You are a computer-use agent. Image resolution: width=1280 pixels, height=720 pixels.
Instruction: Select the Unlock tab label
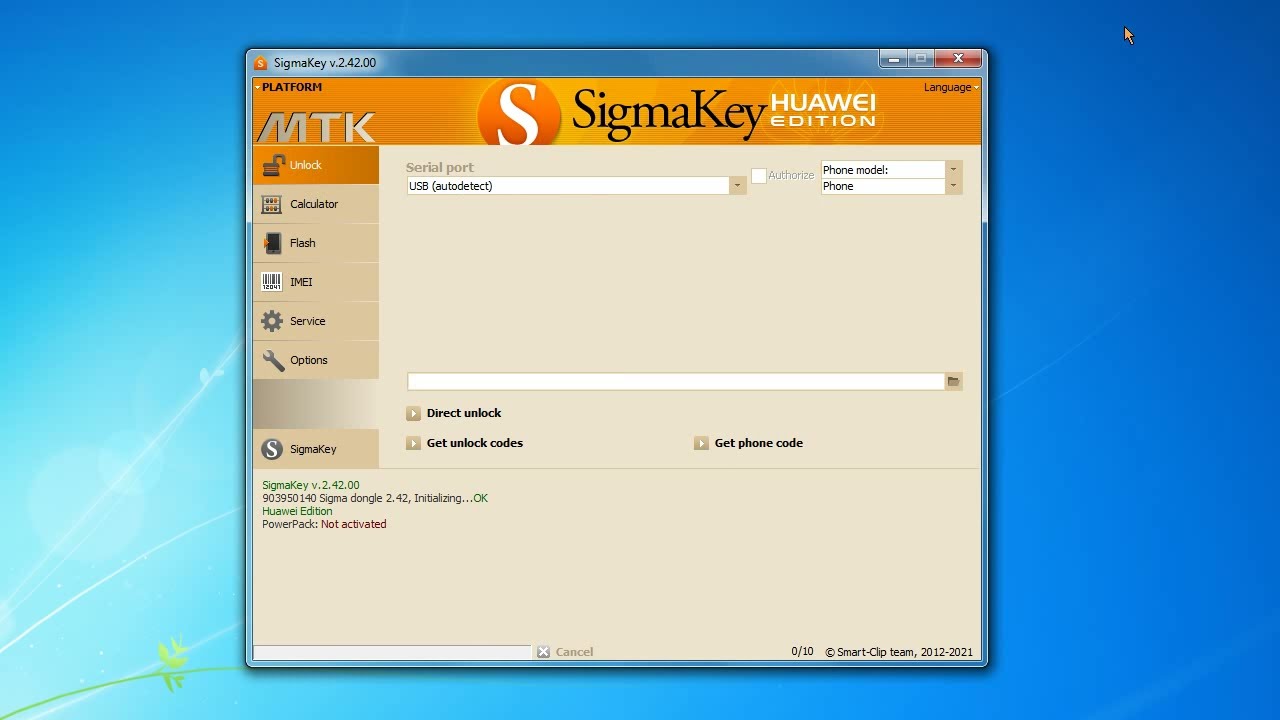point(306,165)
